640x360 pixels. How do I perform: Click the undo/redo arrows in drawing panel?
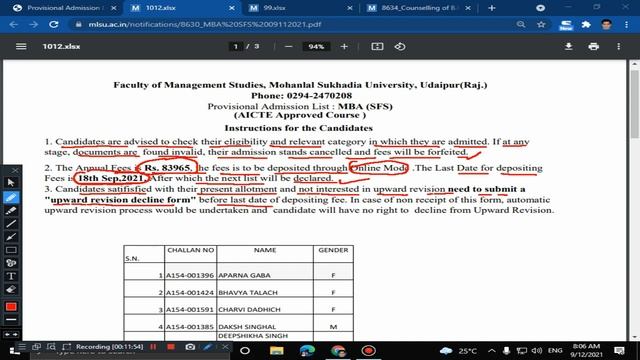tap(11, 334)
